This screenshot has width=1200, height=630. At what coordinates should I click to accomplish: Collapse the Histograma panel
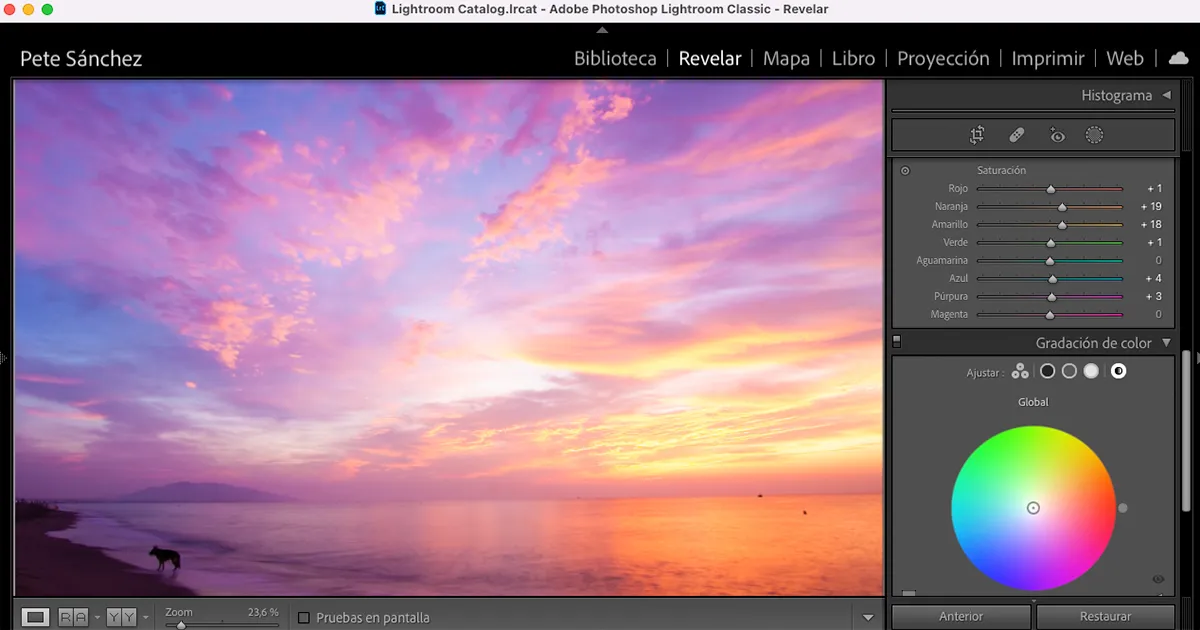point(1166,96)
